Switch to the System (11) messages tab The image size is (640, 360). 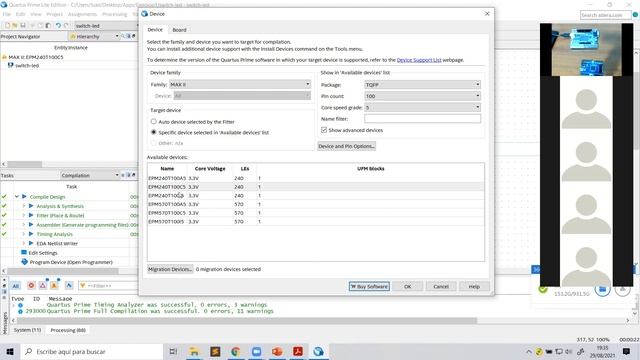[x=27, y=330]
